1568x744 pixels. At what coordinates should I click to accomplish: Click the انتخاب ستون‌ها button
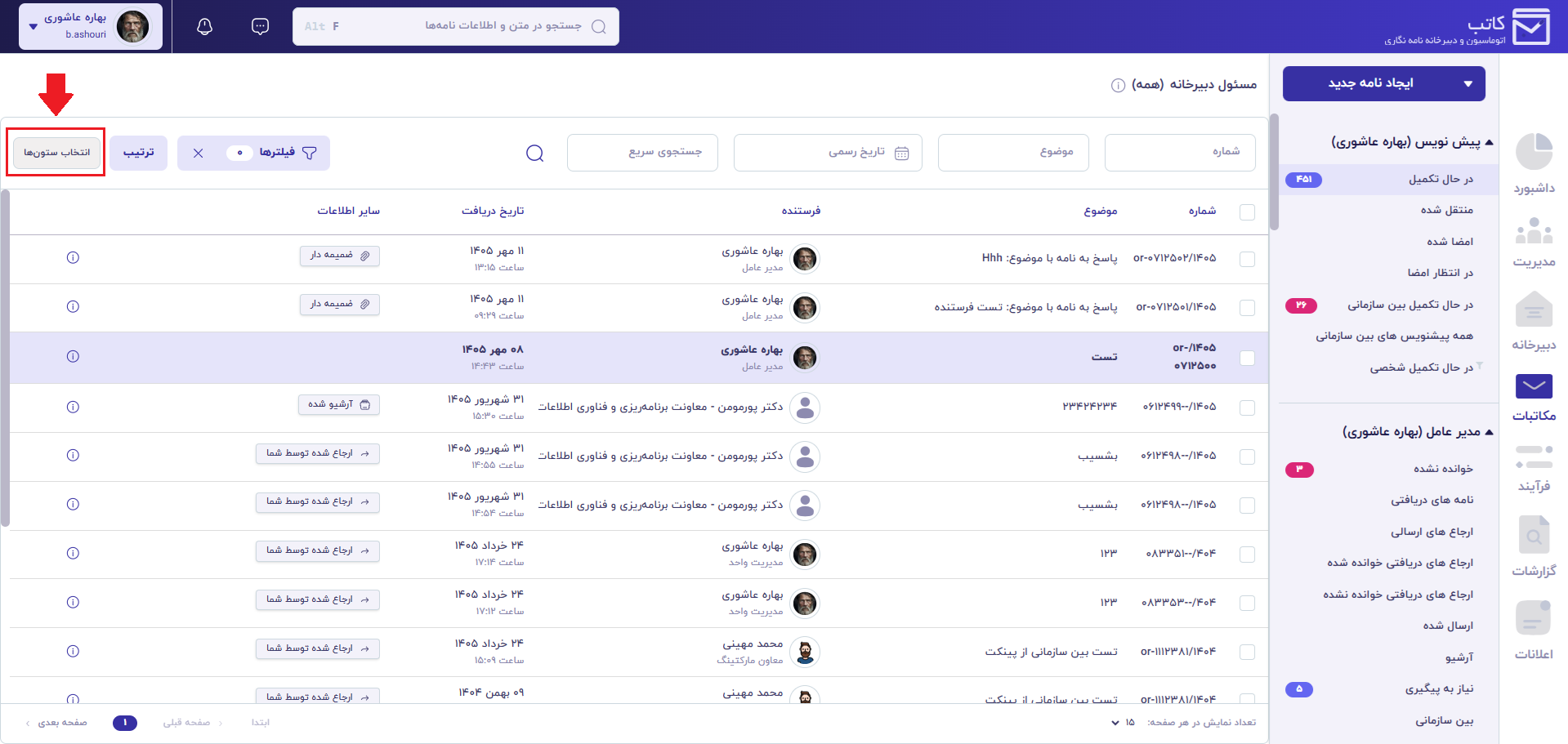click(x=56, y=153)
